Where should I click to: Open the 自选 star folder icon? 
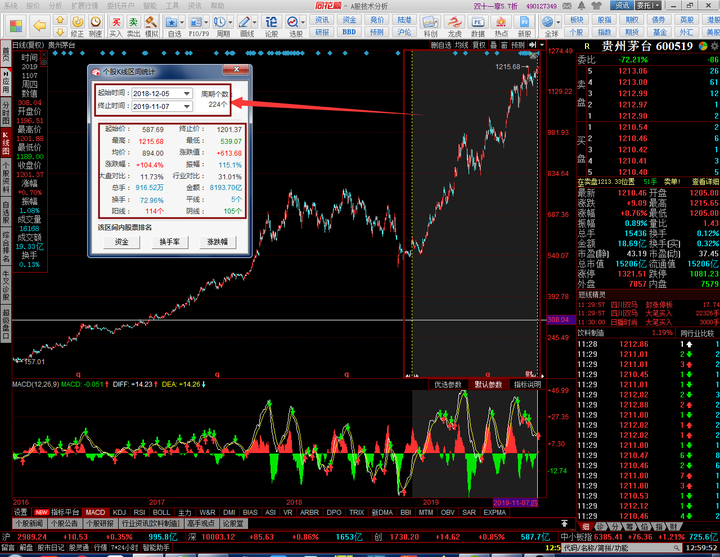tap(171, 22)
